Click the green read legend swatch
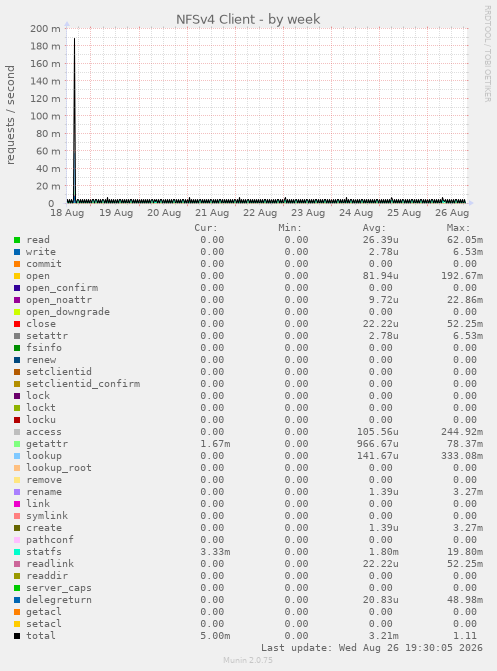 (17, 240)
